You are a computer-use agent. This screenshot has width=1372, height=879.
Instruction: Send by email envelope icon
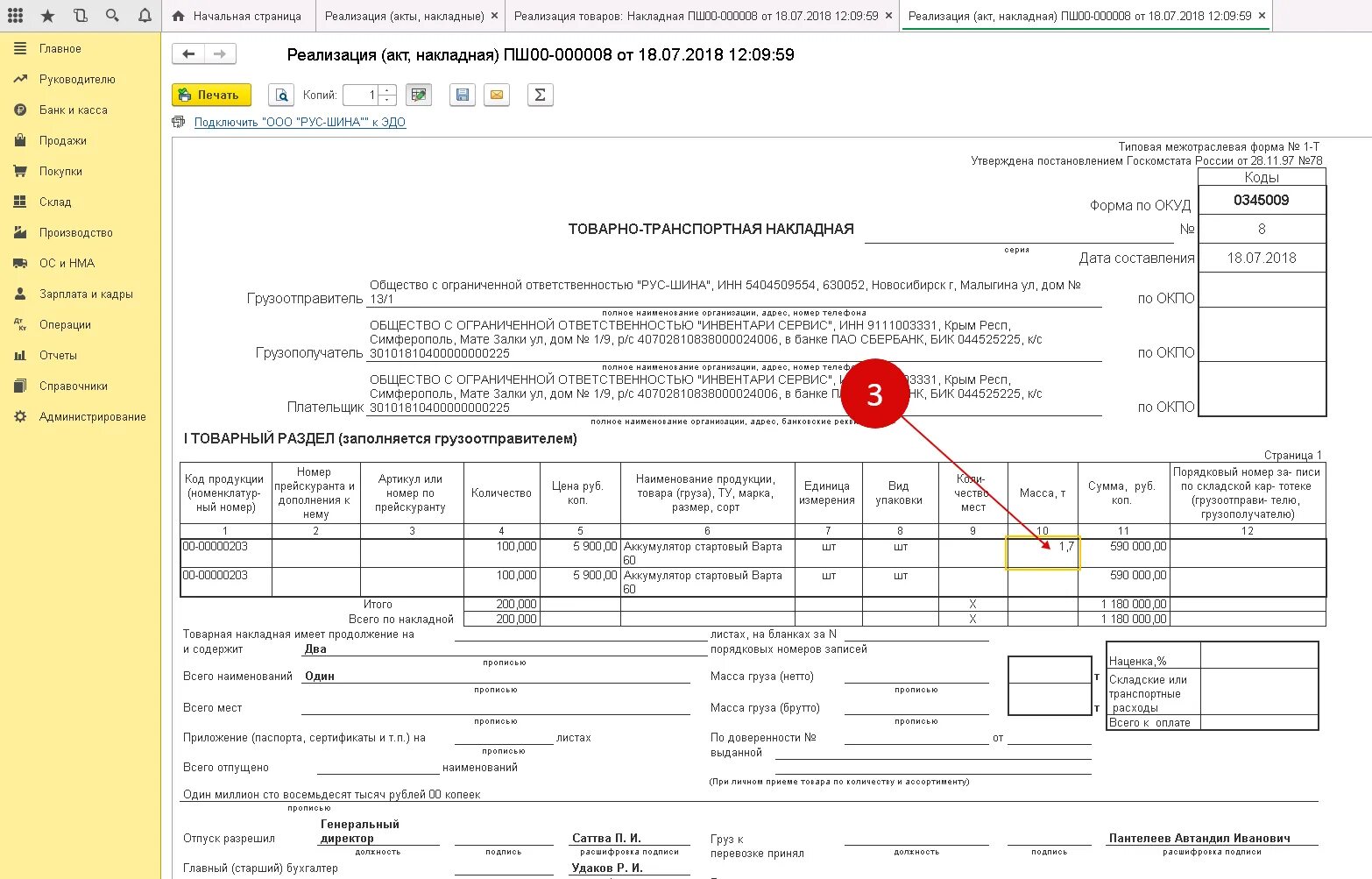click(497, 95)
